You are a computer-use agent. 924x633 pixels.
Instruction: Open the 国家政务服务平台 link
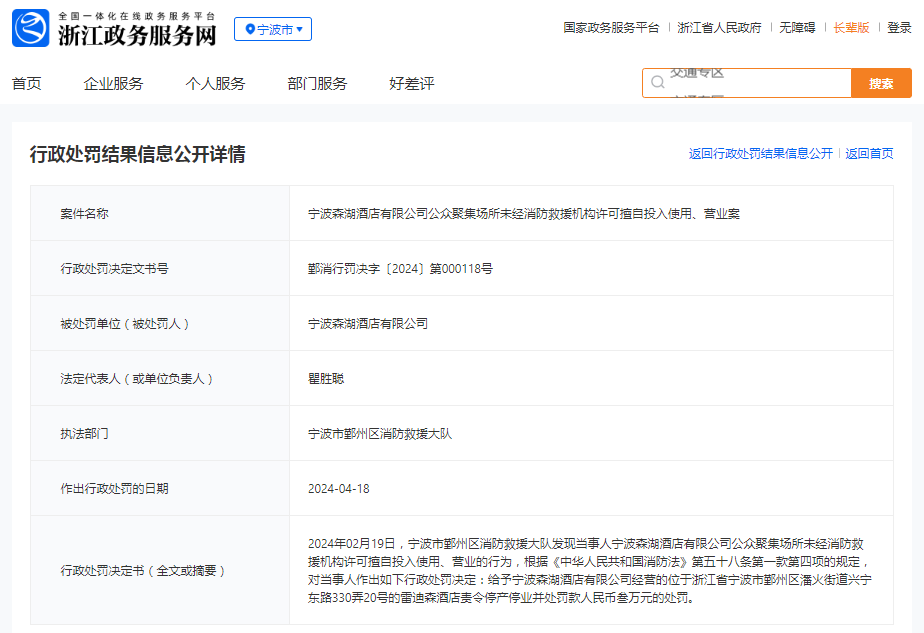coord(611,28)
